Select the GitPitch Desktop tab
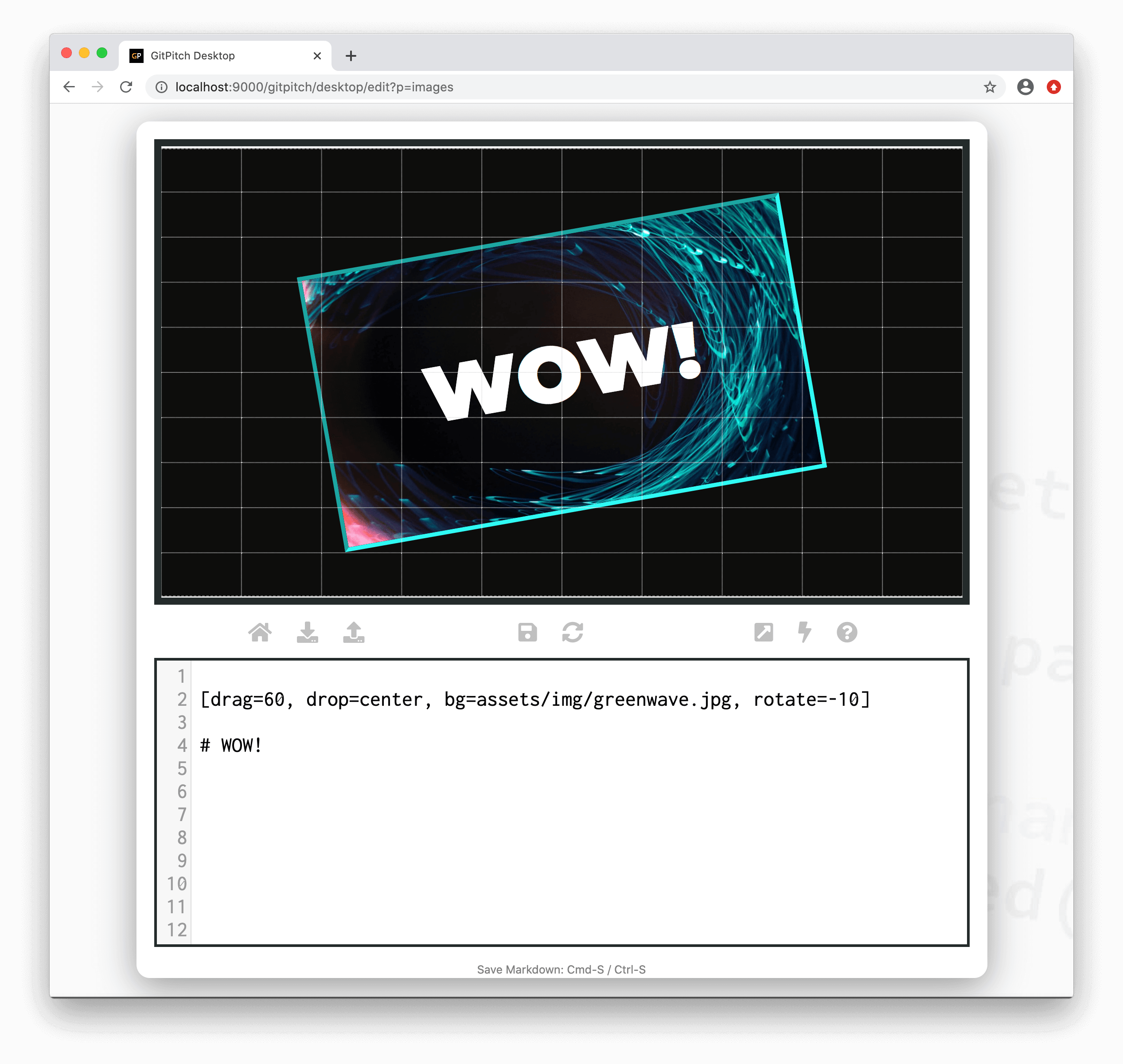The width and height of the screenshot is (1123, 1064). 225,55
